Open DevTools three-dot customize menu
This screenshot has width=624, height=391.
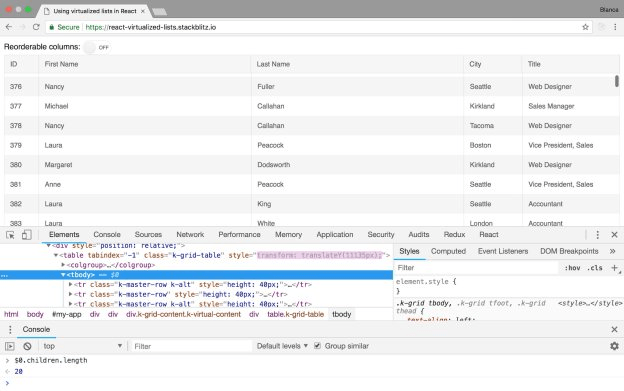click(x=597, y=235)
